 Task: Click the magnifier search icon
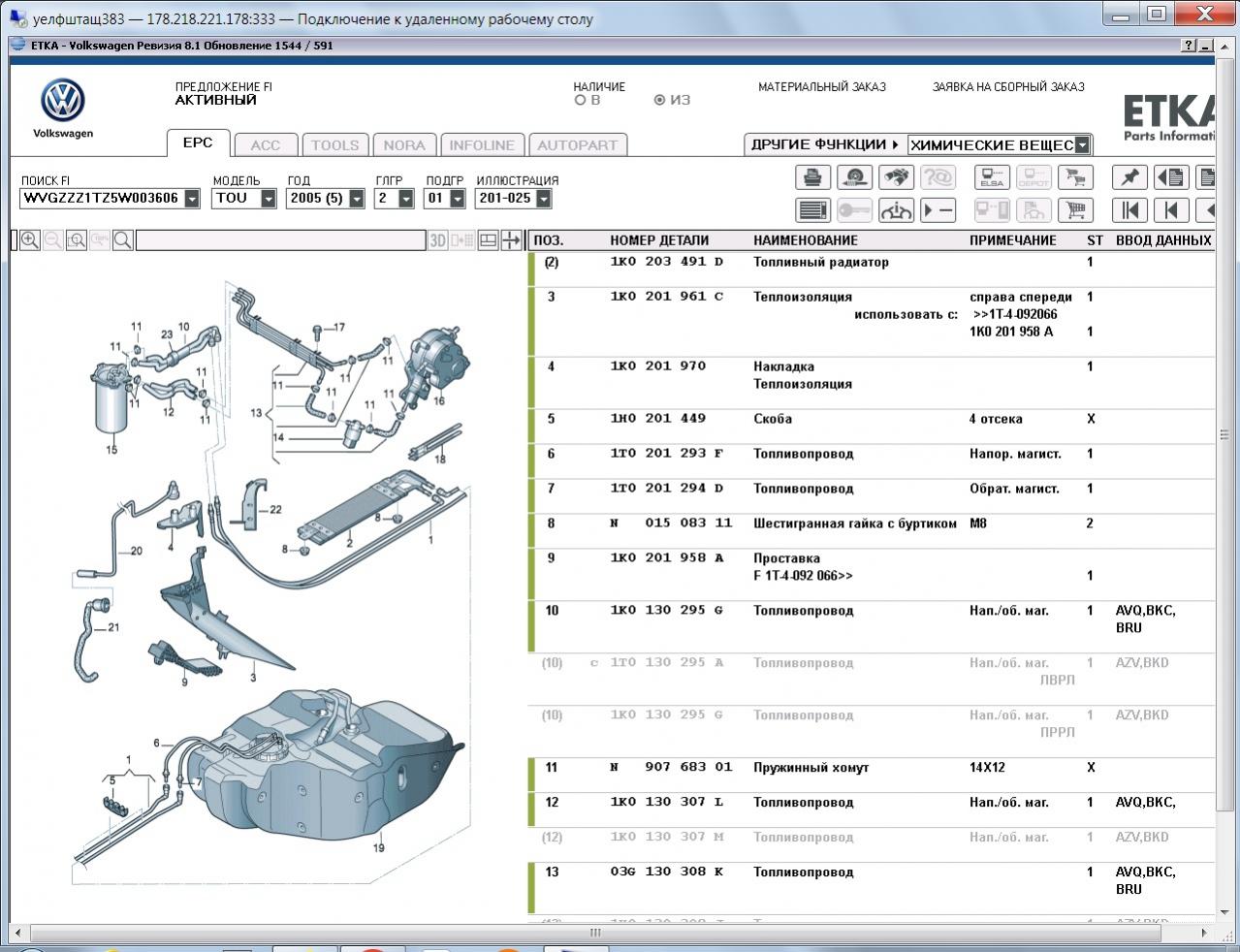pyautogui.click(x=123, y=240)
